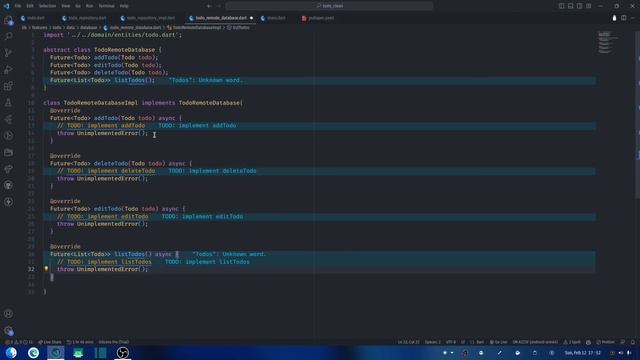The height and width of the screenshot is (360, 640).
Task: Open the Extensions view
Action: pyautogui.click(x=8, y=86)
